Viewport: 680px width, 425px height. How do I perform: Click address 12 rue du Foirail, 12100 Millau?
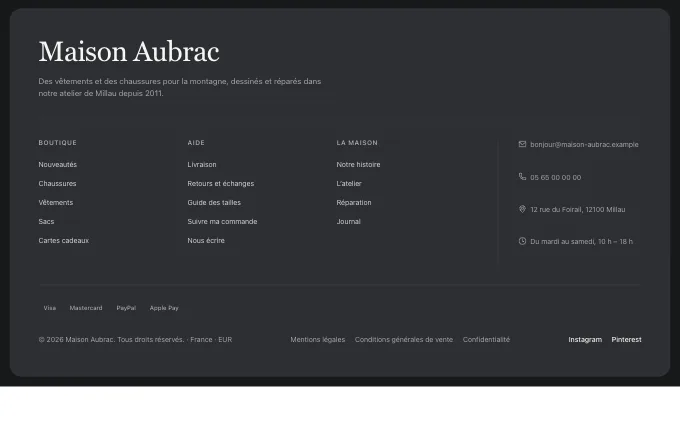578,209
